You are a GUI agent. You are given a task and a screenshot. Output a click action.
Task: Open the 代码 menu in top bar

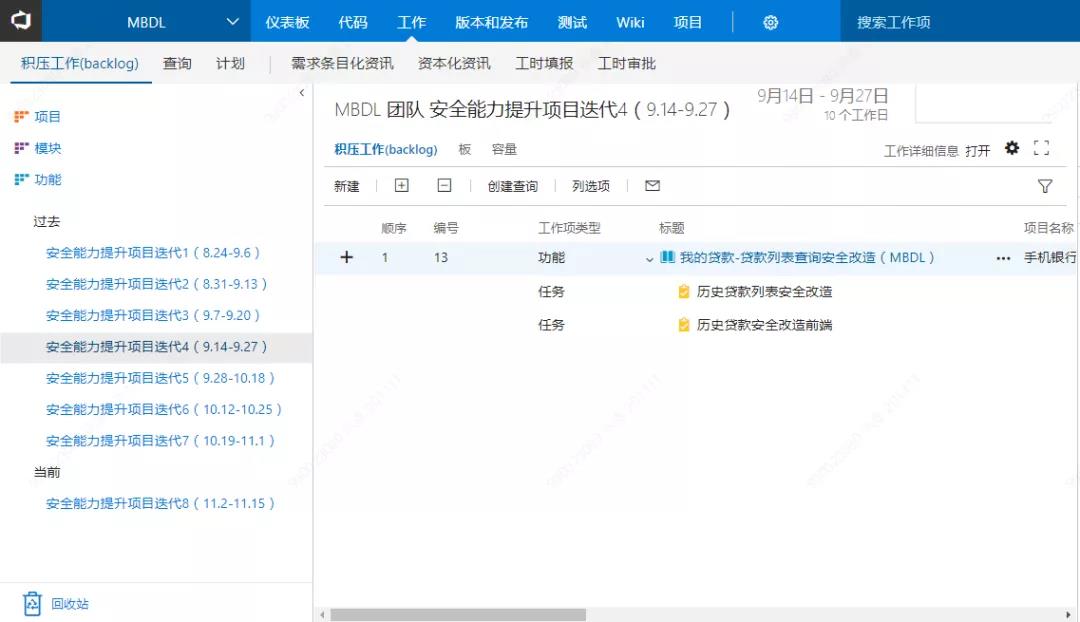(353, 22)
